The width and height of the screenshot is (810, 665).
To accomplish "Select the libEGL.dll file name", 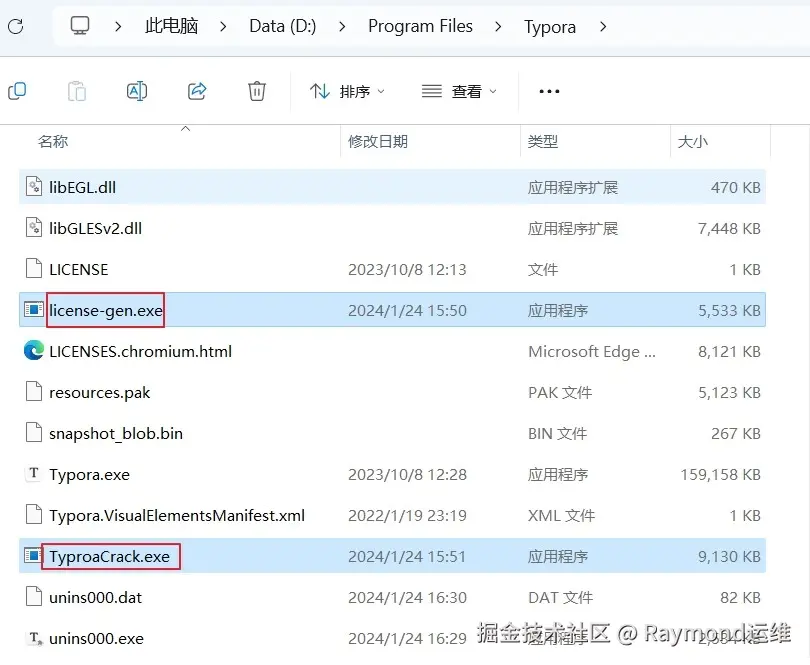I will coord(83,187).
